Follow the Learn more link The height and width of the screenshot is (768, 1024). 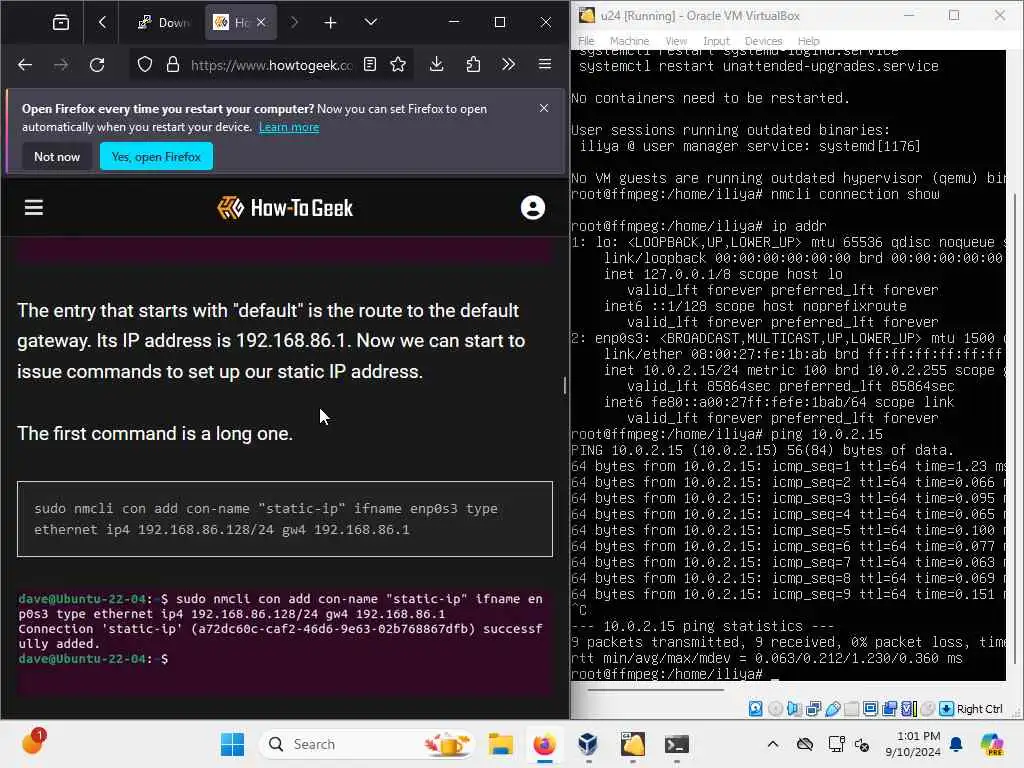[x=289, y=127]
